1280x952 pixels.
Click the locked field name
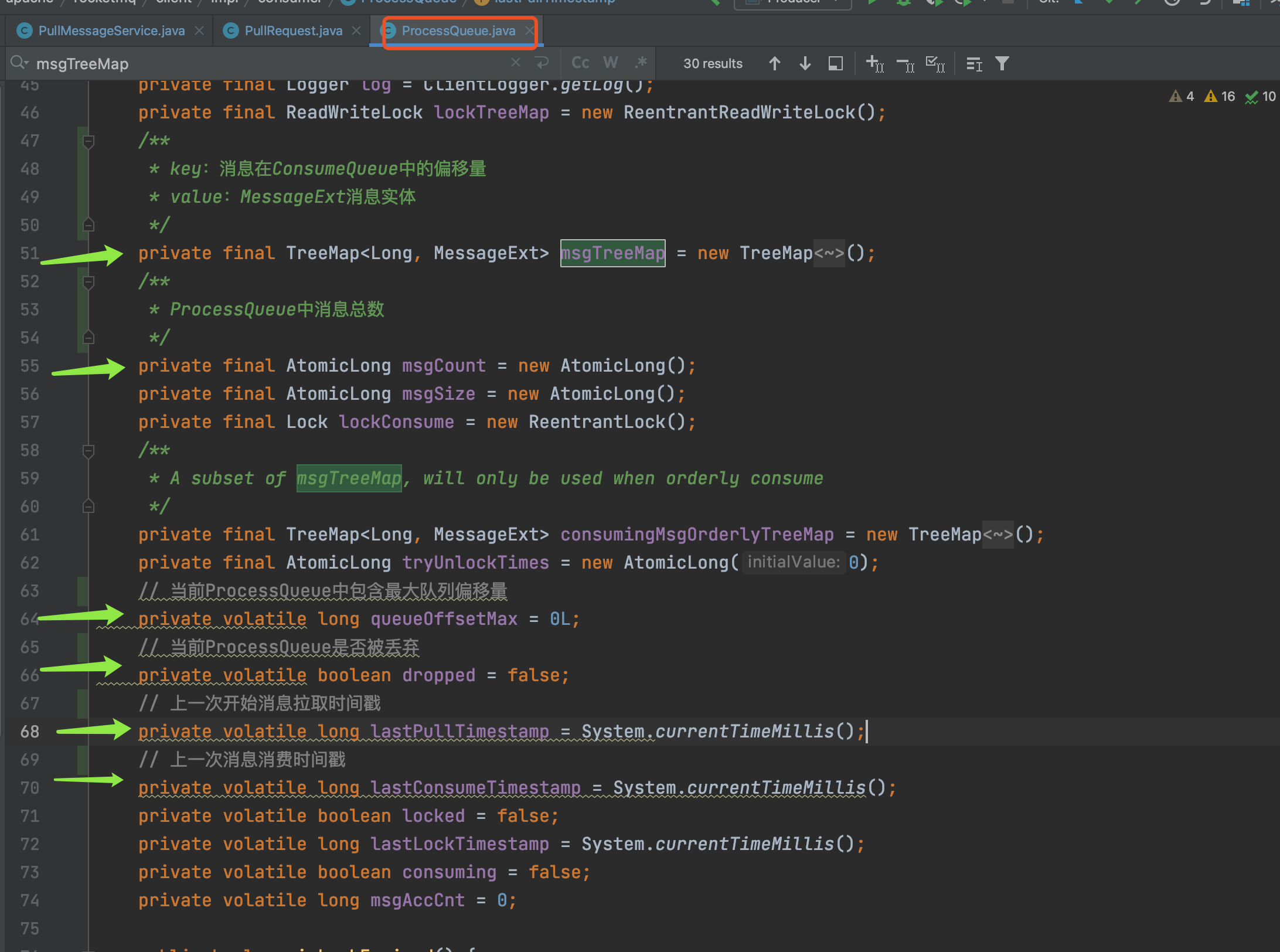pyautogui.click(x=433, y=816)
